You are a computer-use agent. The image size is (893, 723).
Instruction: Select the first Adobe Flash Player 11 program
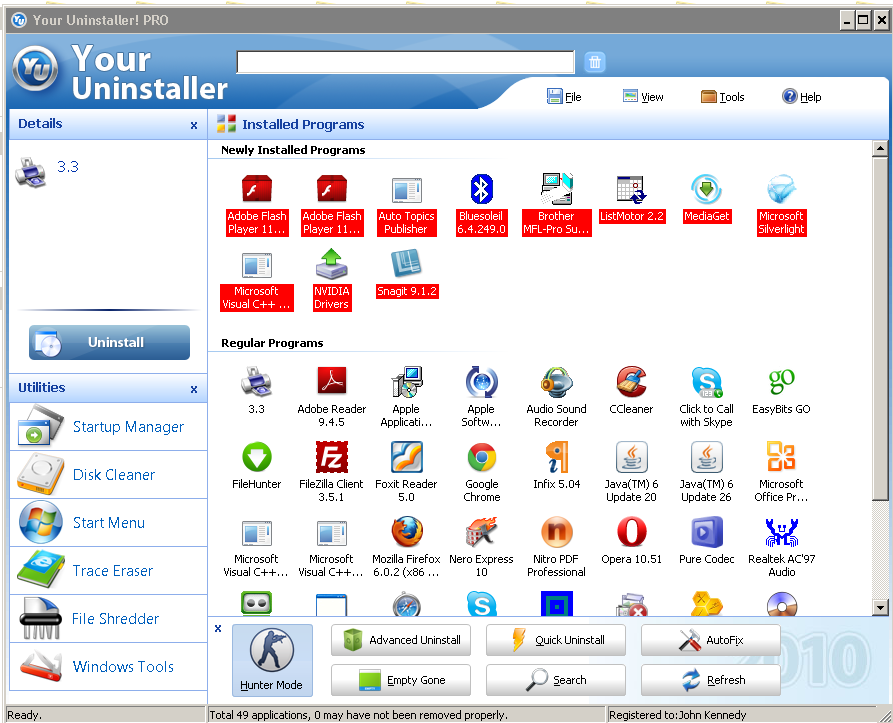point(256,205)
